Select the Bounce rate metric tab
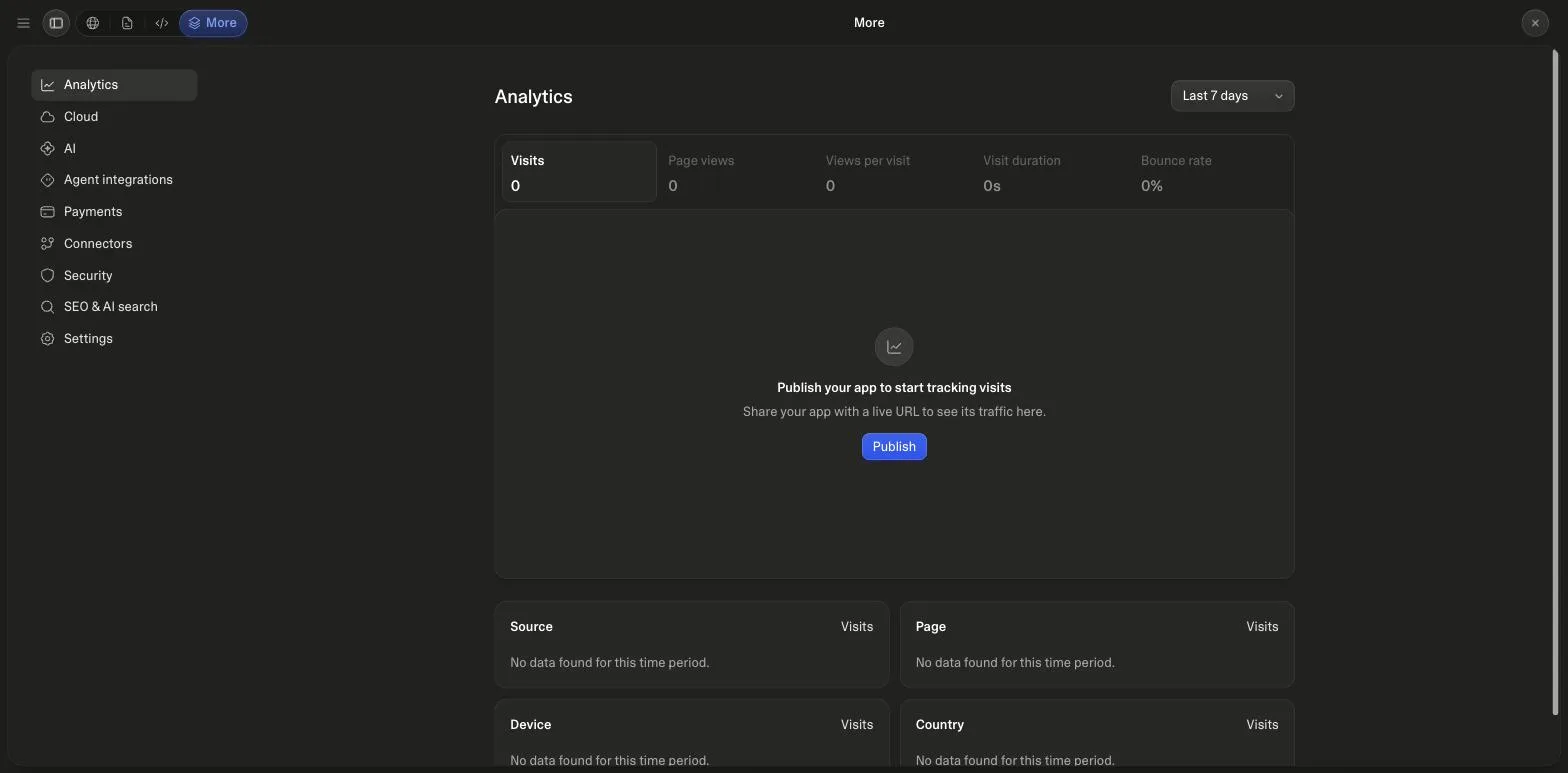Viewport: 1568px width, 773px height. [x=1209, y=172]
